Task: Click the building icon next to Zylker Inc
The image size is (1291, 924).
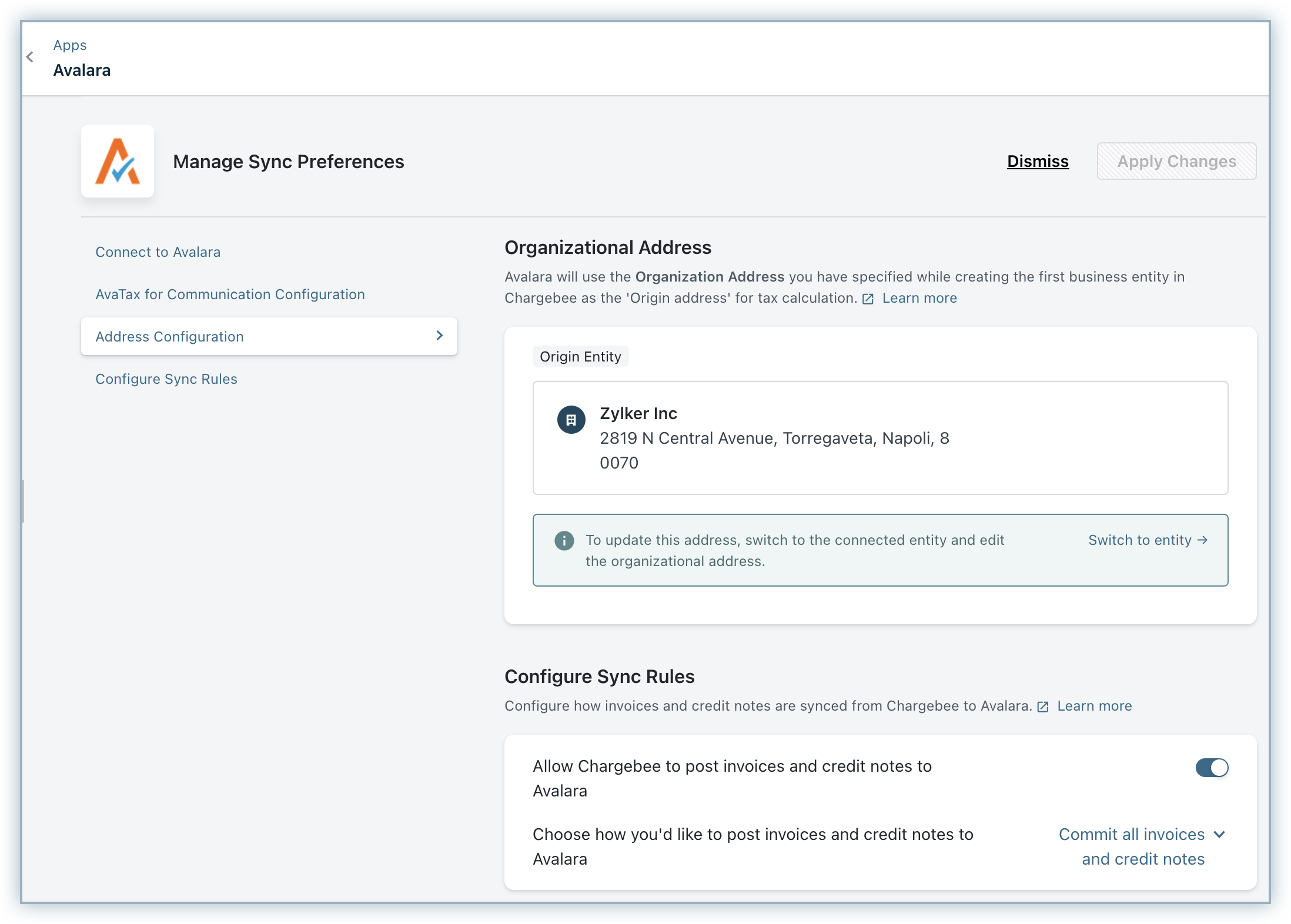Action: [x=571, y=420]
